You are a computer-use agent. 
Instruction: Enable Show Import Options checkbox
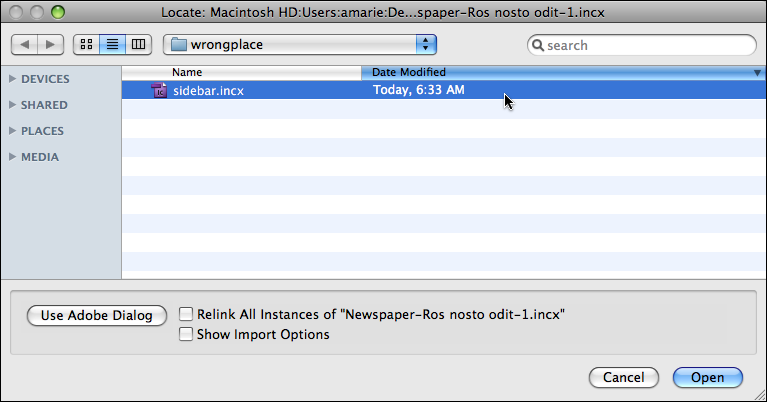tap(186, 334)
